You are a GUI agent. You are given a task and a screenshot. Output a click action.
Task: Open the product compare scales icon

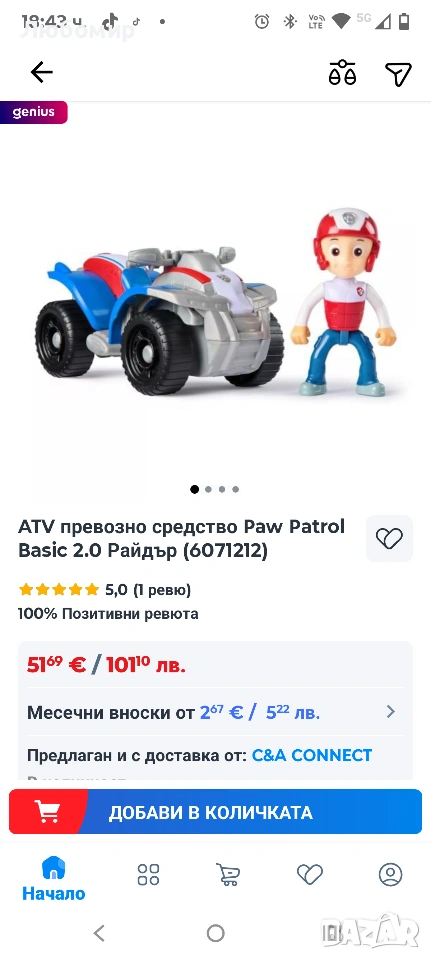click(342, 73)
